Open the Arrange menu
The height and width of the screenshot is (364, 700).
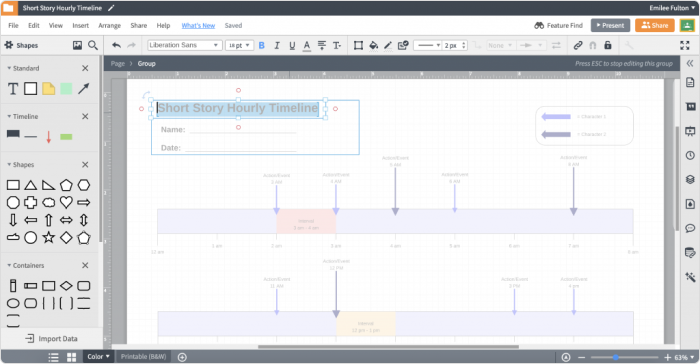pos(109,25)
